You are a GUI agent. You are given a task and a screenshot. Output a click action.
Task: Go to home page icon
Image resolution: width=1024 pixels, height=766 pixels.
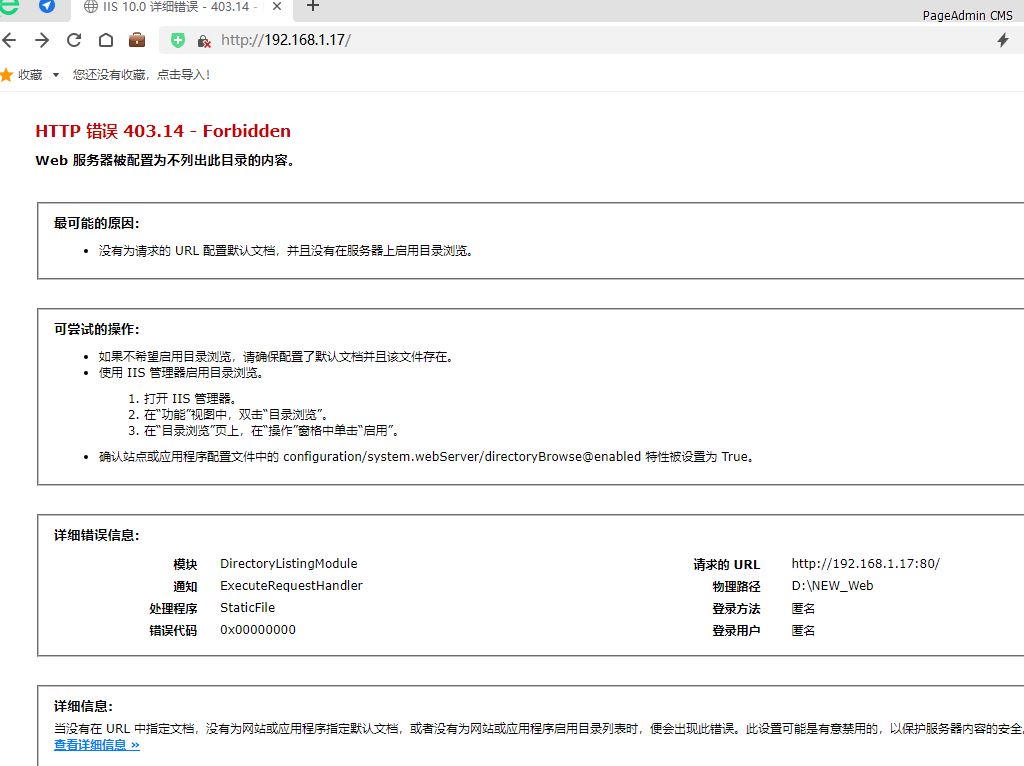click(x=106, y=40)
